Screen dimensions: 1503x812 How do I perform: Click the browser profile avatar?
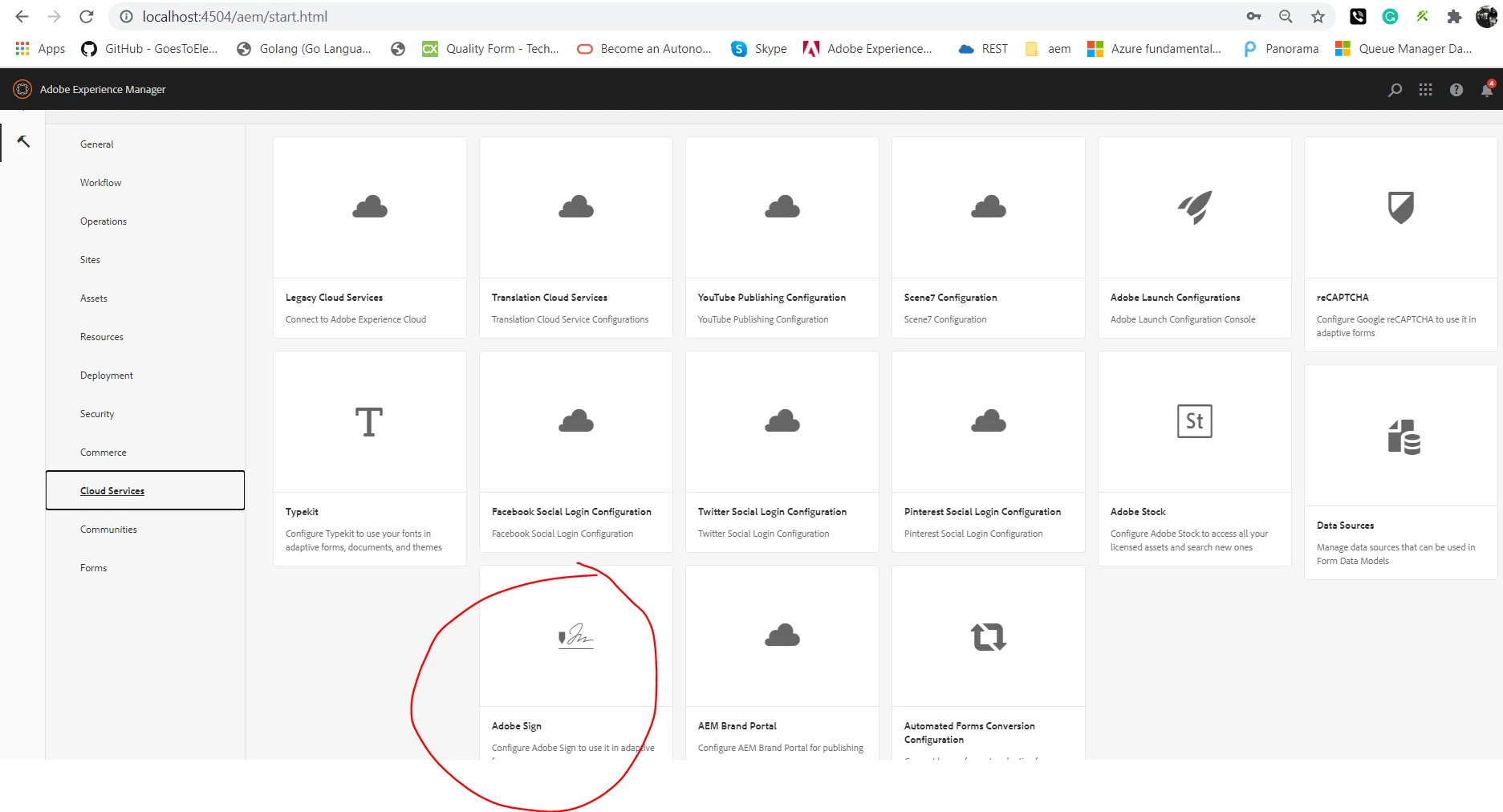point(1487,16)
